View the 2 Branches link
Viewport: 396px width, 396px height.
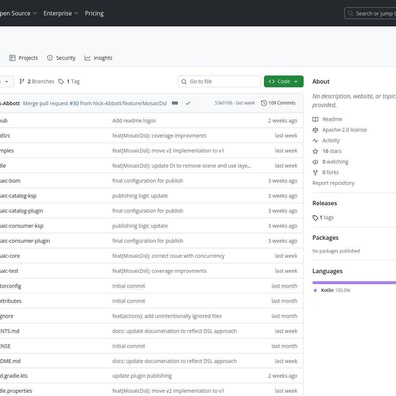pyautogui.click(x=37, y=81)
